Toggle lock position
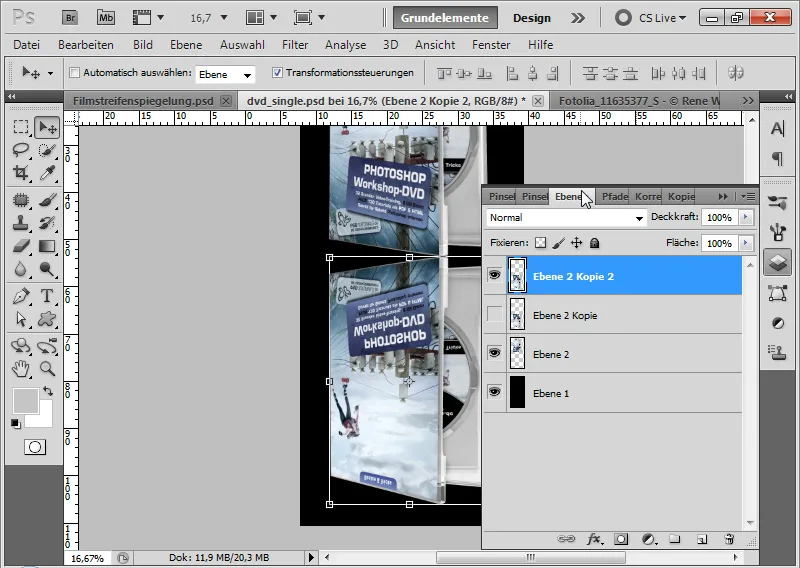 pos(577,243)
